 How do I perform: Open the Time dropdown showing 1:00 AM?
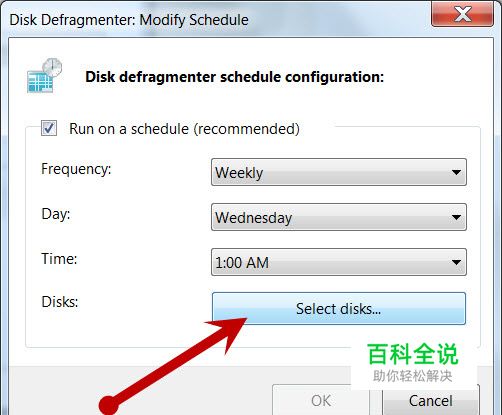point(339,262)
